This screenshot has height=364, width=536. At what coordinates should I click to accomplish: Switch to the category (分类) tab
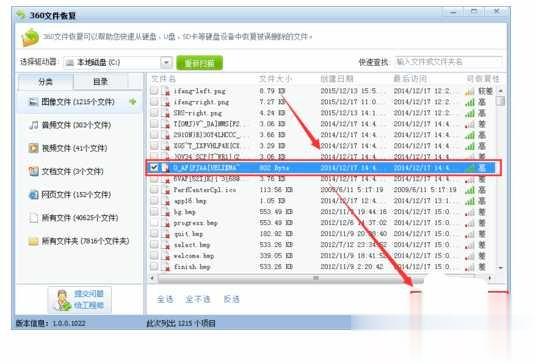tap(45, 82)
